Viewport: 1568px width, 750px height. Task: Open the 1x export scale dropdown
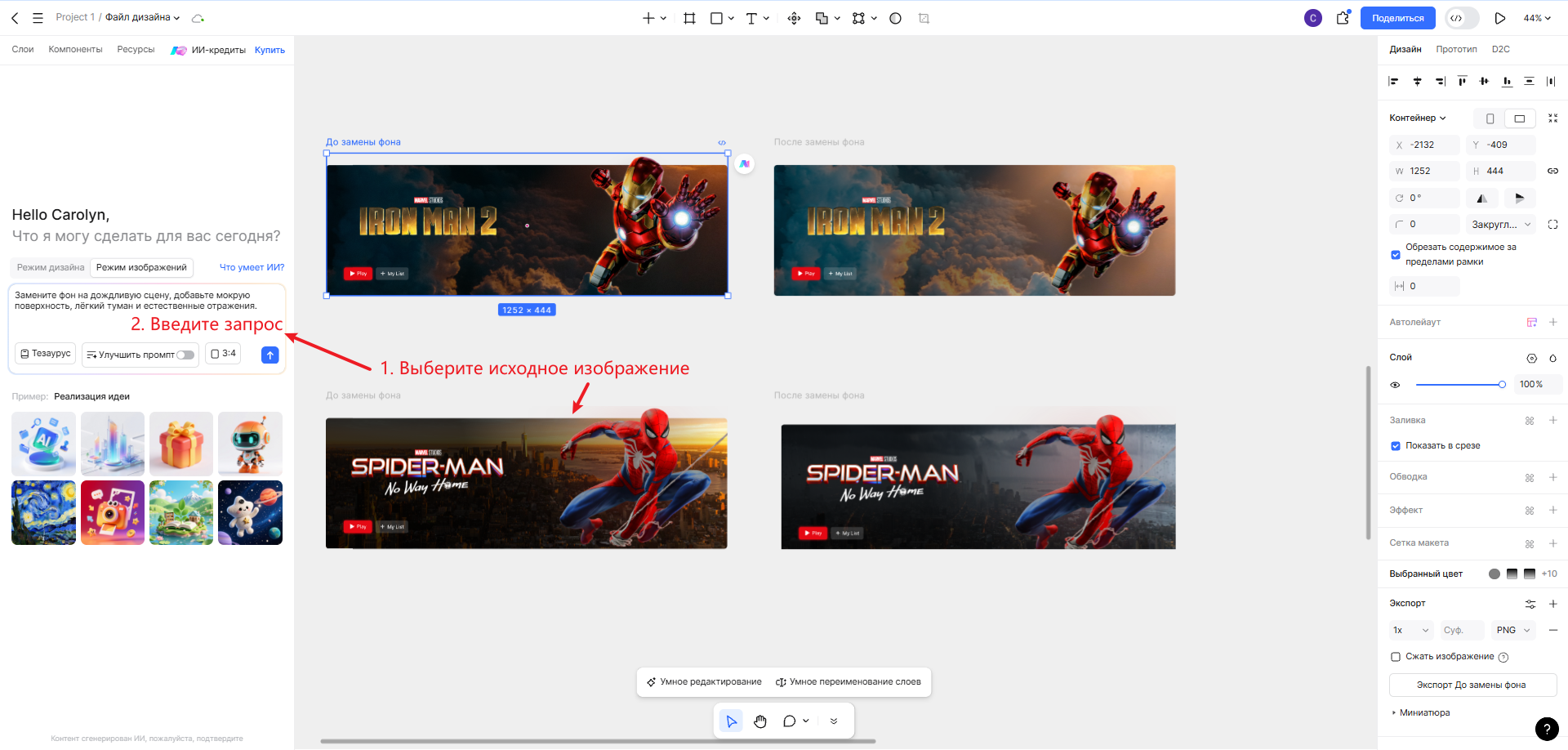1411,630
